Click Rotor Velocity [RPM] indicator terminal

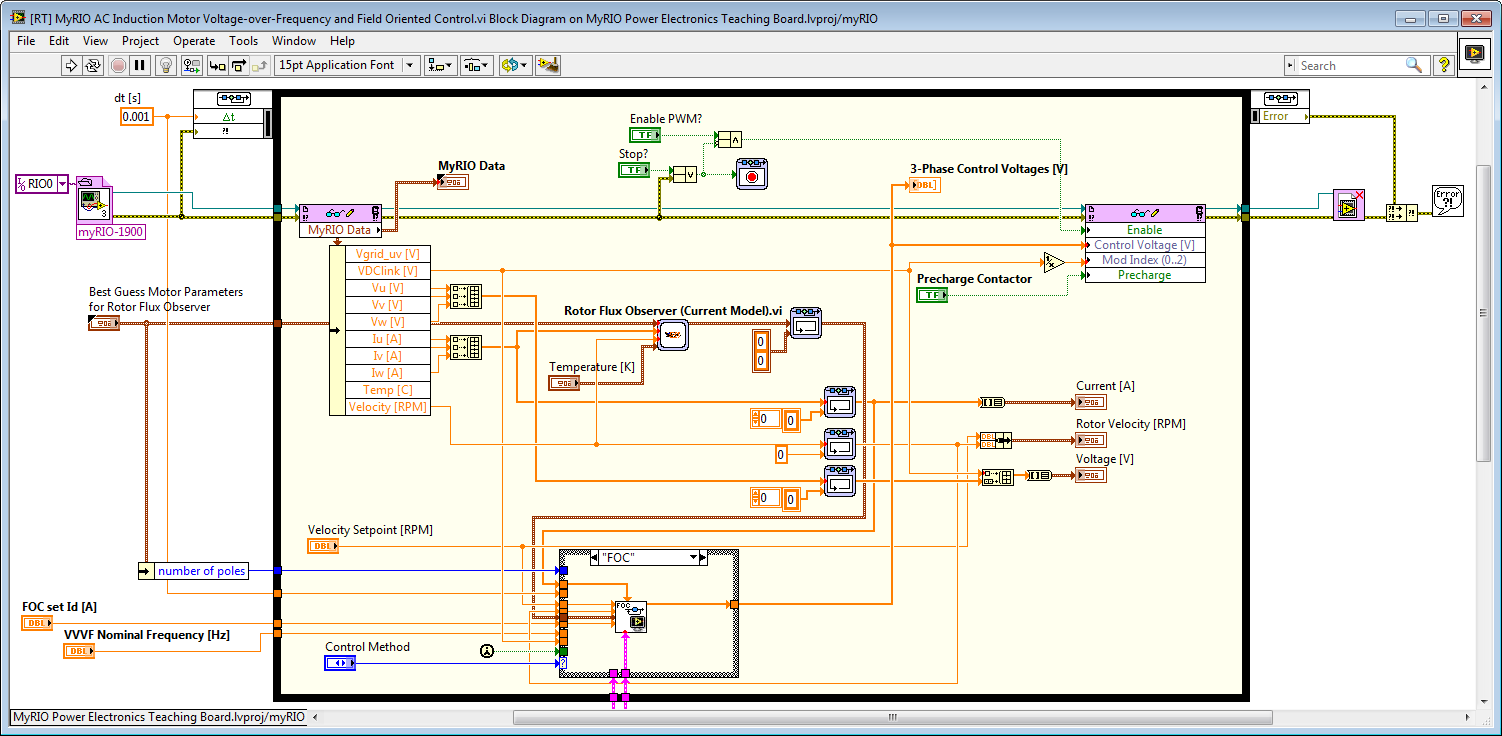pyautogui.click(x=1091, y=440)
